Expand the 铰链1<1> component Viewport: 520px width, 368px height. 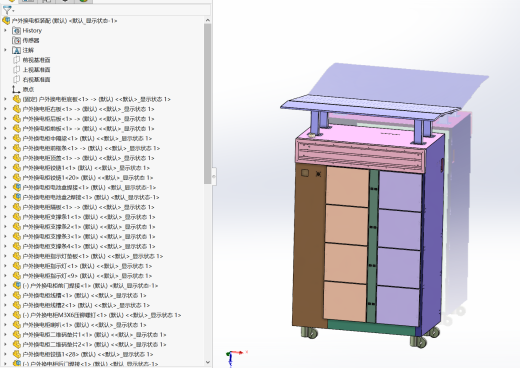pyautogui.click(x=5, y=168)
